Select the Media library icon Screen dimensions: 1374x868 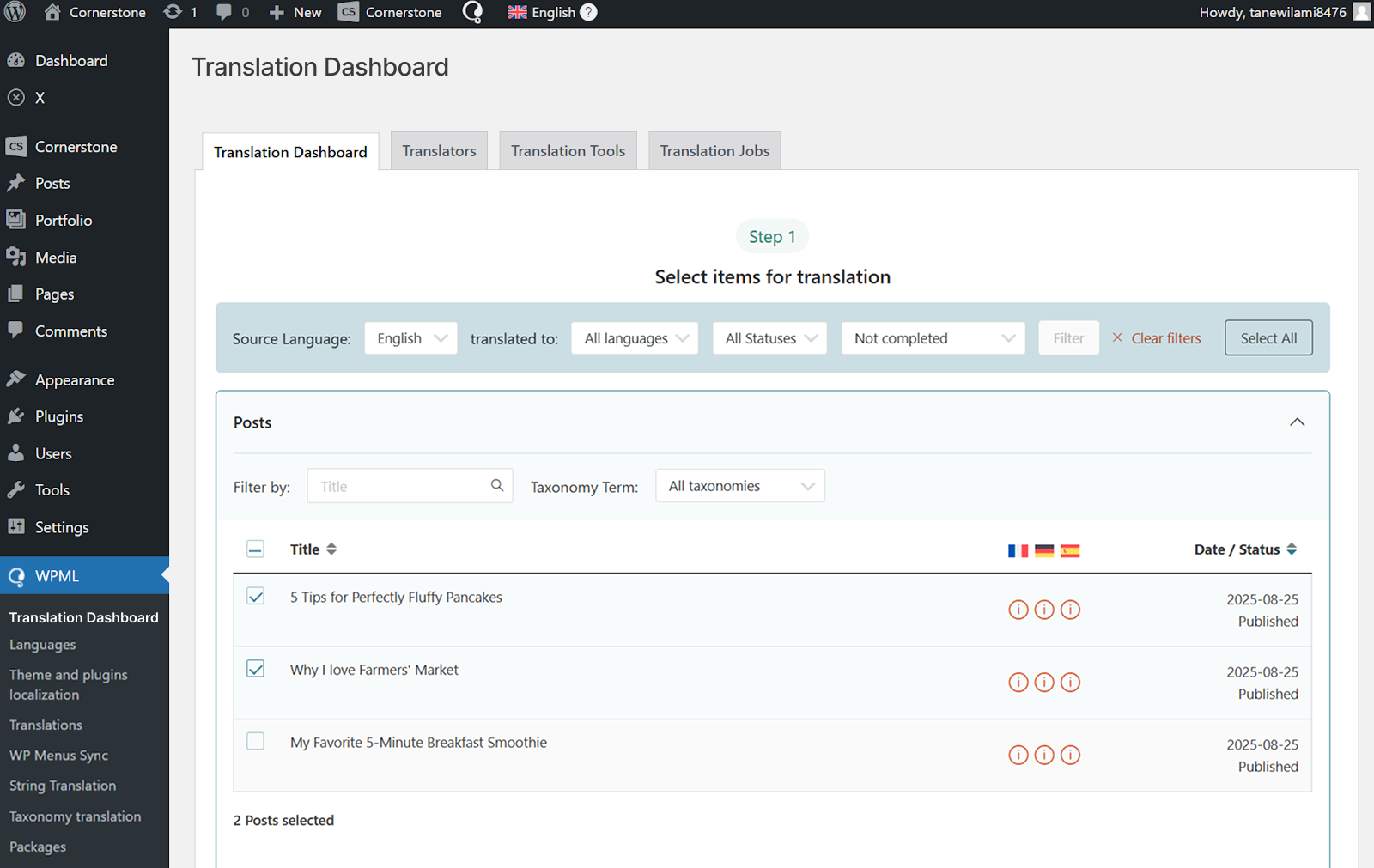point(16,257)
